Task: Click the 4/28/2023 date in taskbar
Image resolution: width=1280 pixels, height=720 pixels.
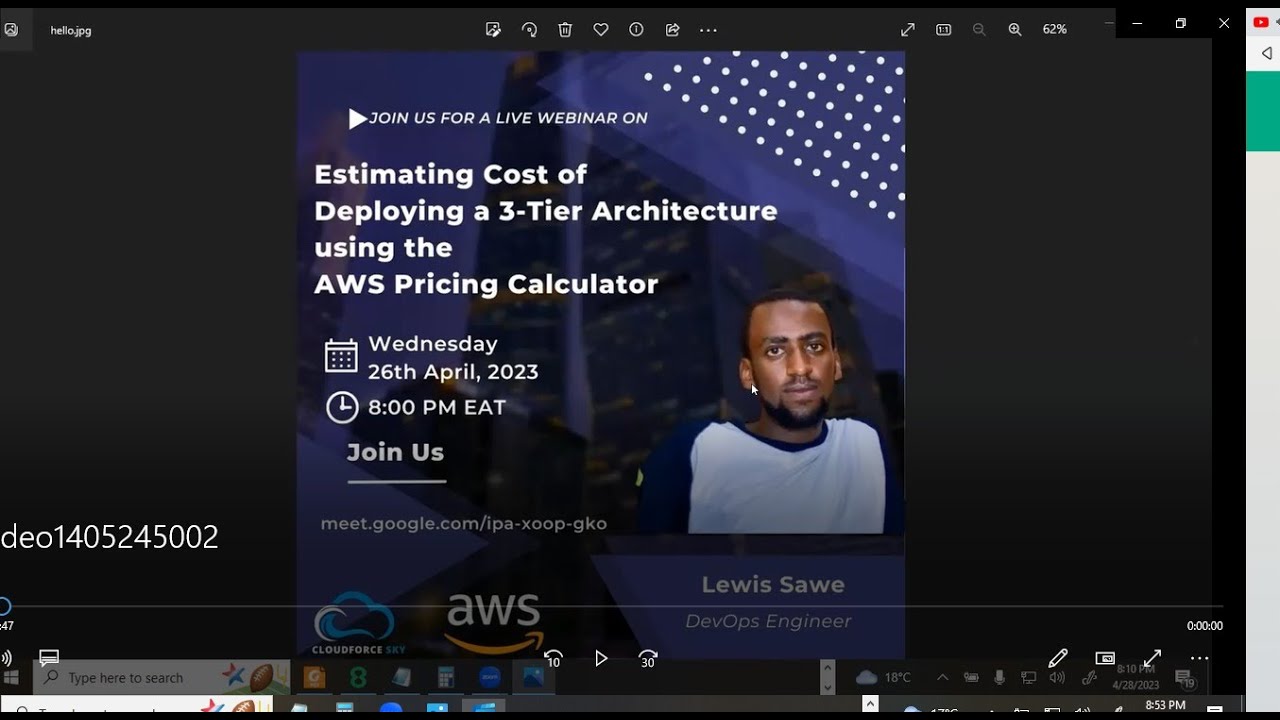Action: (1135, 685)
